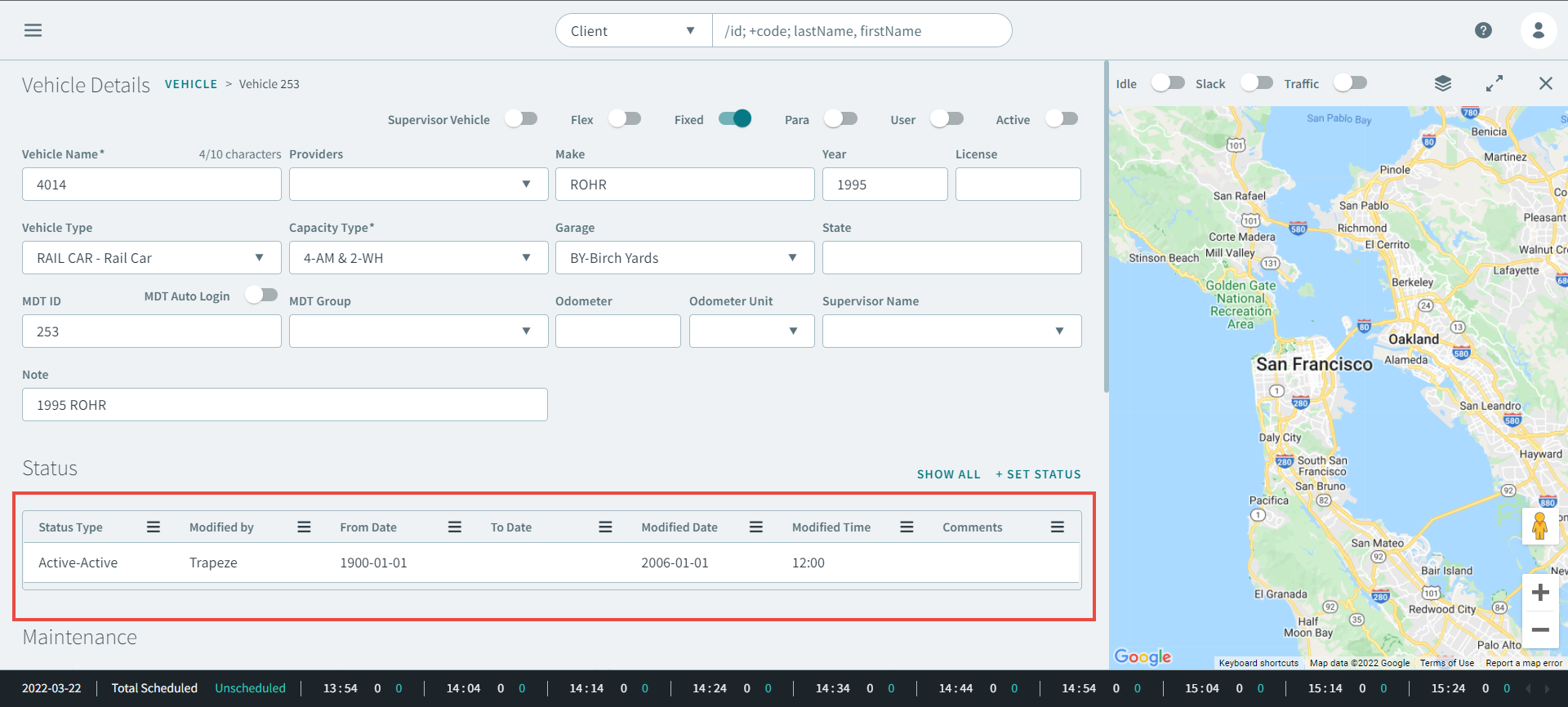This screenshot has width=1568, height=707.
Task: Expand the Garage dropdown
Action: coord(684,258)
